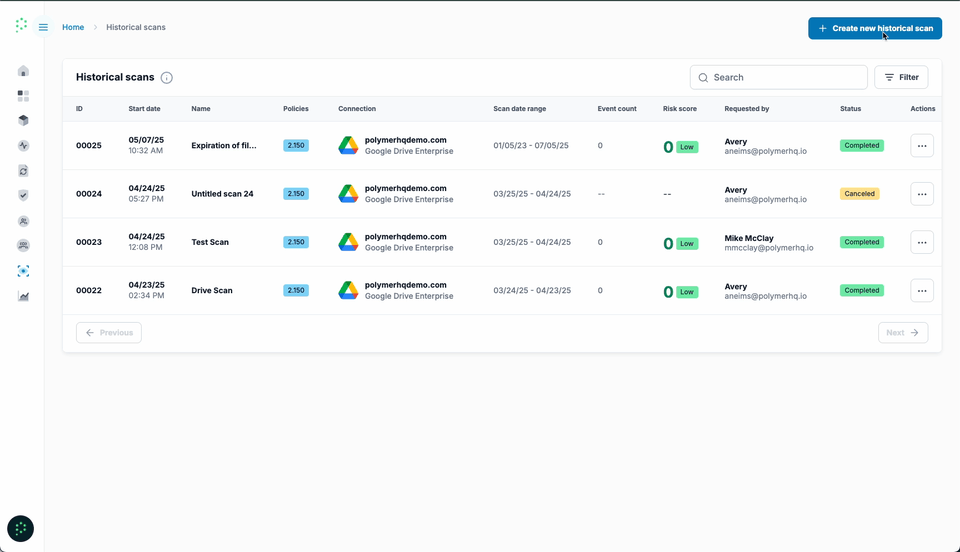This screenshot has height=552, width=960.
Task: Click requester Mike McClay
Action: pos(749,238)
